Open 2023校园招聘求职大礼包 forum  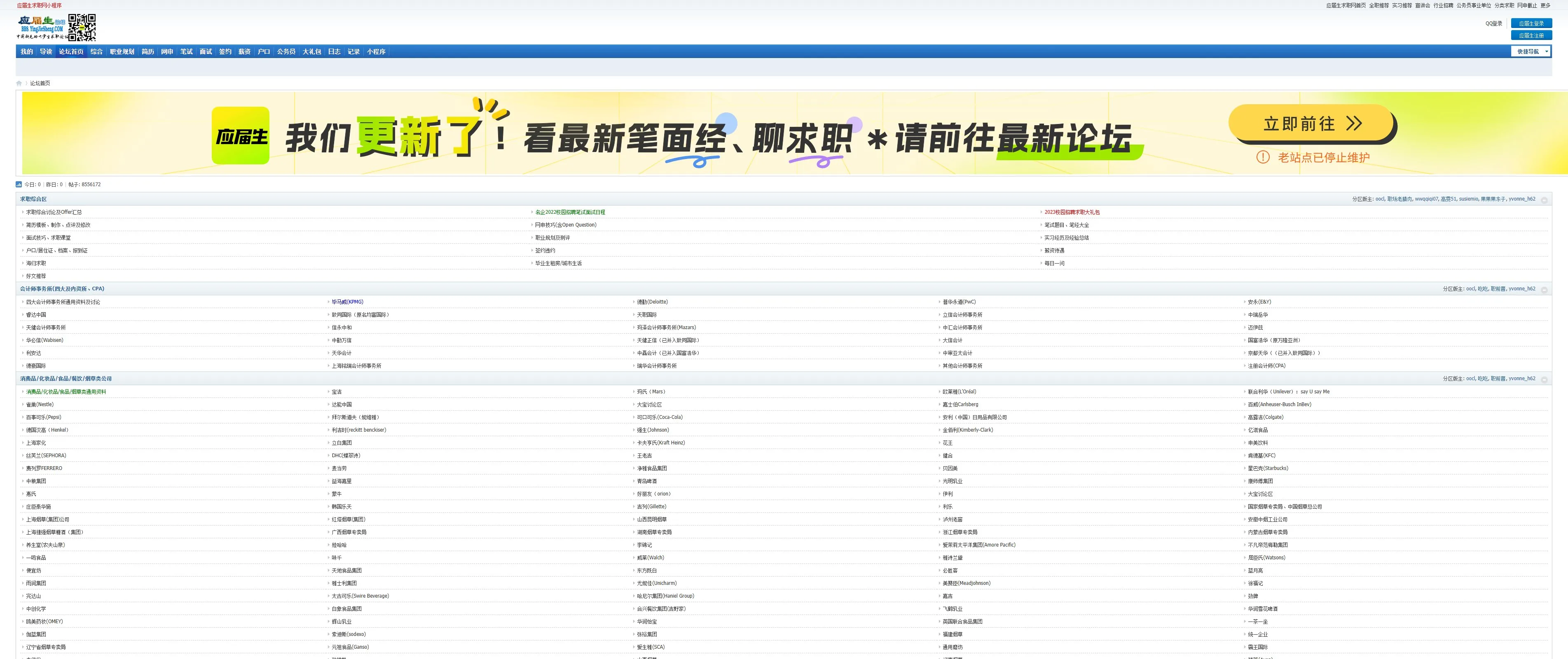pos(1072,213)
